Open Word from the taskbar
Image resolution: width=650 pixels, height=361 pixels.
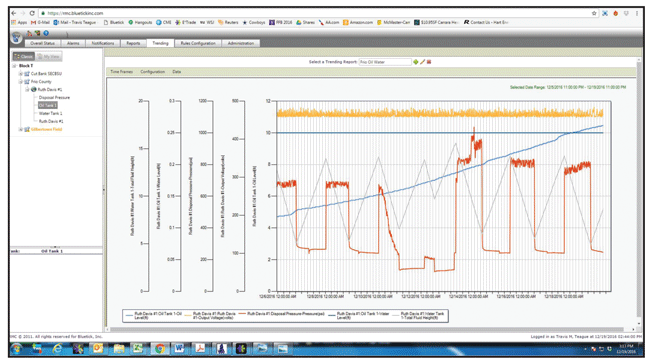pyautogui.click(x=179, y=349)
